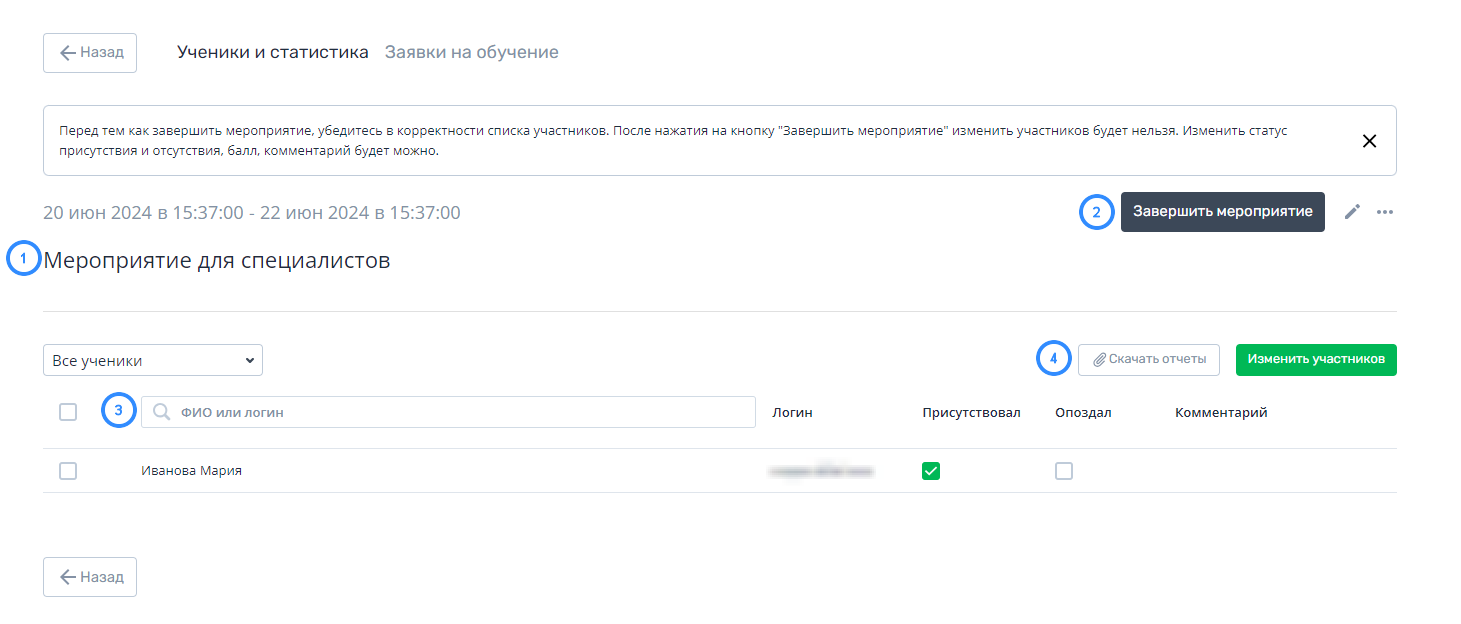The image size is (1461, 624).
Task: Click the title Мероприятие для специалистов
Action: point(217,261)
